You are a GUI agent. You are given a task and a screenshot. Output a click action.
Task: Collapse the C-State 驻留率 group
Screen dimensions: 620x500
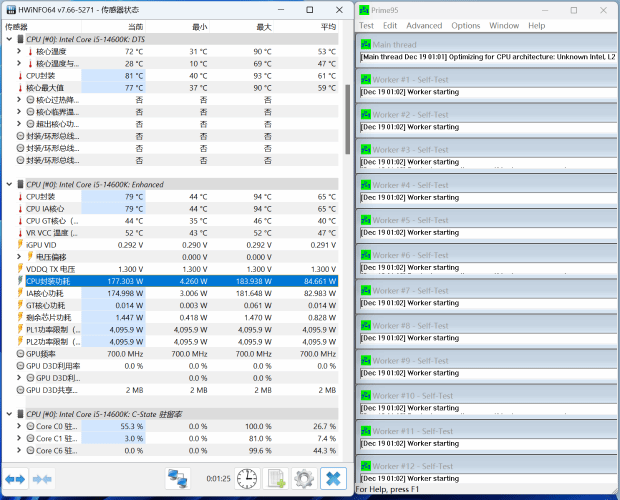9,414
